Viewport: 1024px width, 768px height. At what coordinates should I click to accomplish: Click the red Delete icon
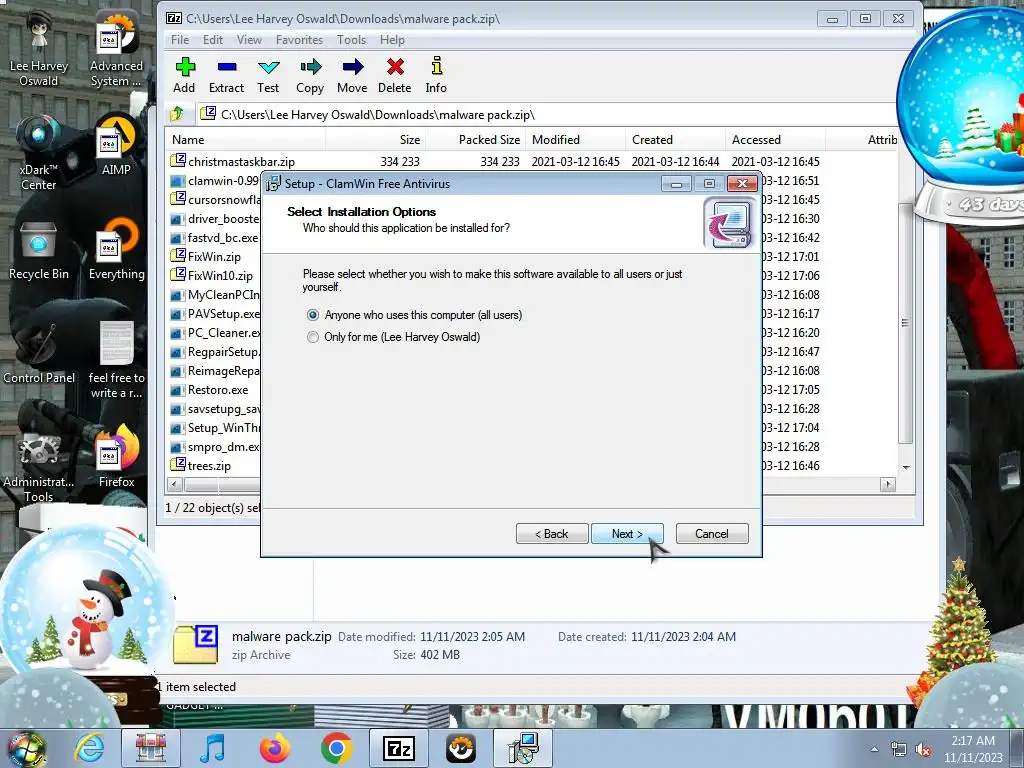pos(394,75)
